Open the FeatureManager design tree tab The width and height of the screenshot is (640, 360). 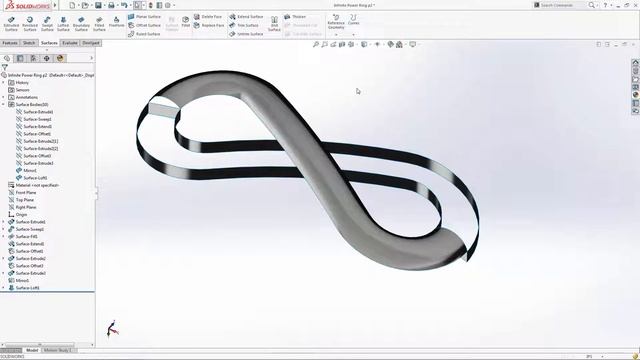click(7, 58)
